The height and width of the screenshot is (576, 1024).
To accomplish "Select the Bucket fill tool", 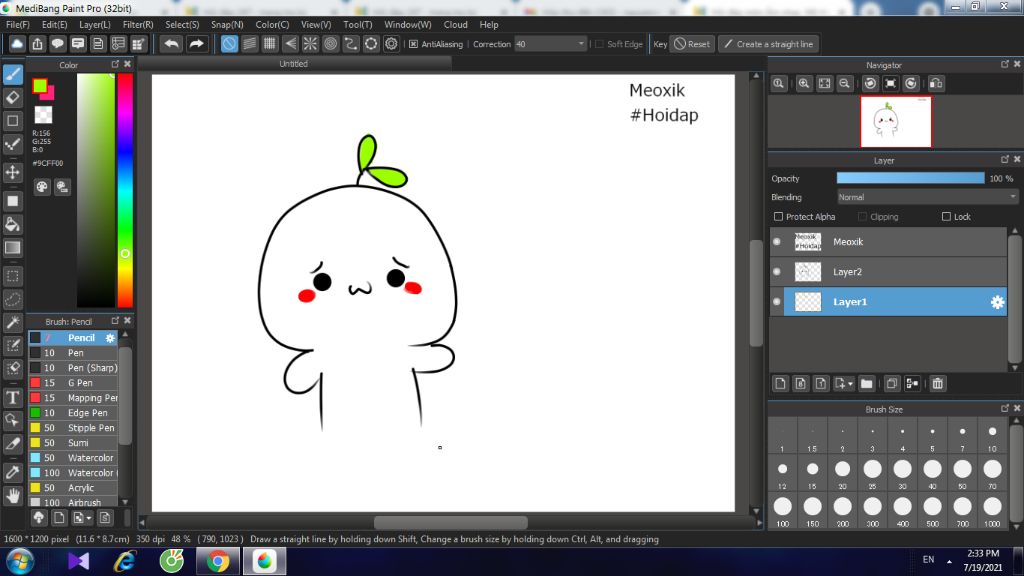I will pos(13,225).
